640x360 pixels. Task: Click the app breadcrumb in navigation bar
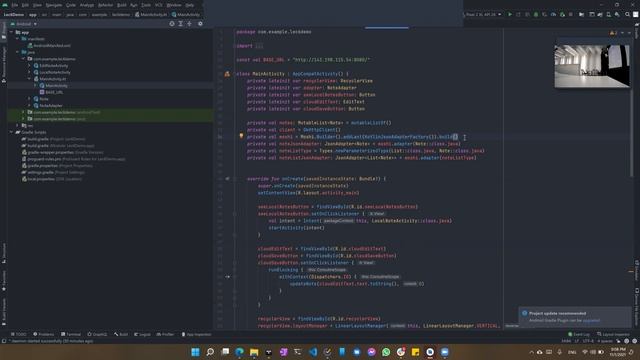[33, 14]
